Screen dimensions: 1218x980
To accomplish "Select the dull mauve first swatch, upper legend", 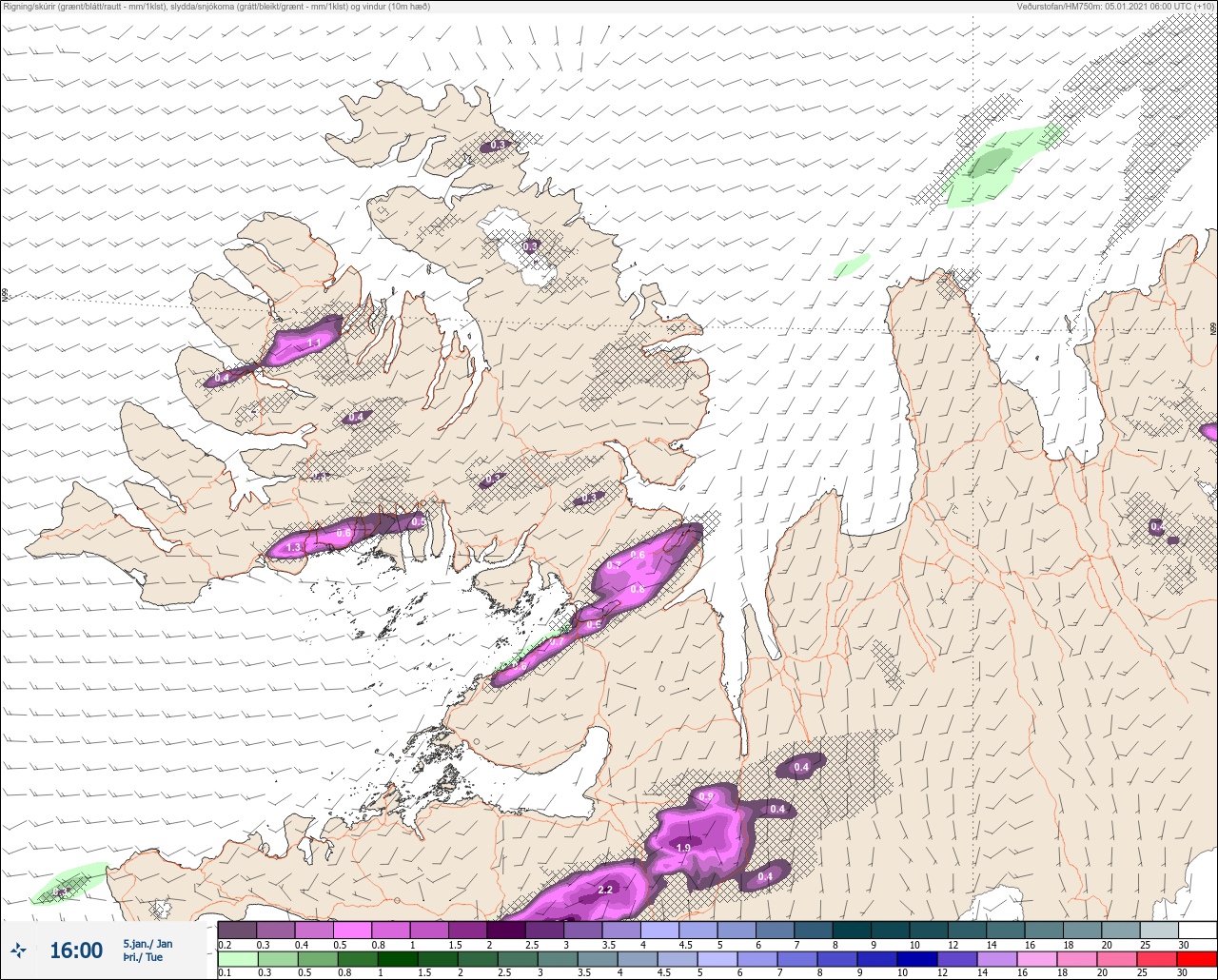I will (236, 931).
